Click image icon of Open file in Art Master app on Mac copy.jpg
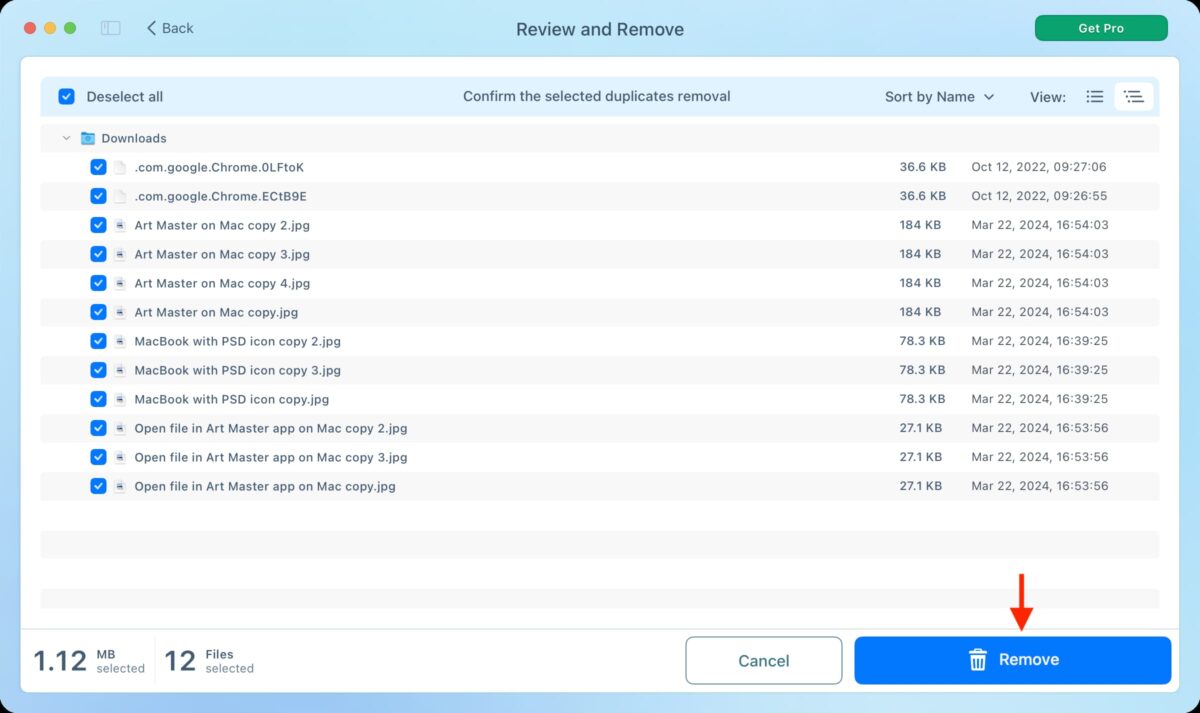 point(120,487)
